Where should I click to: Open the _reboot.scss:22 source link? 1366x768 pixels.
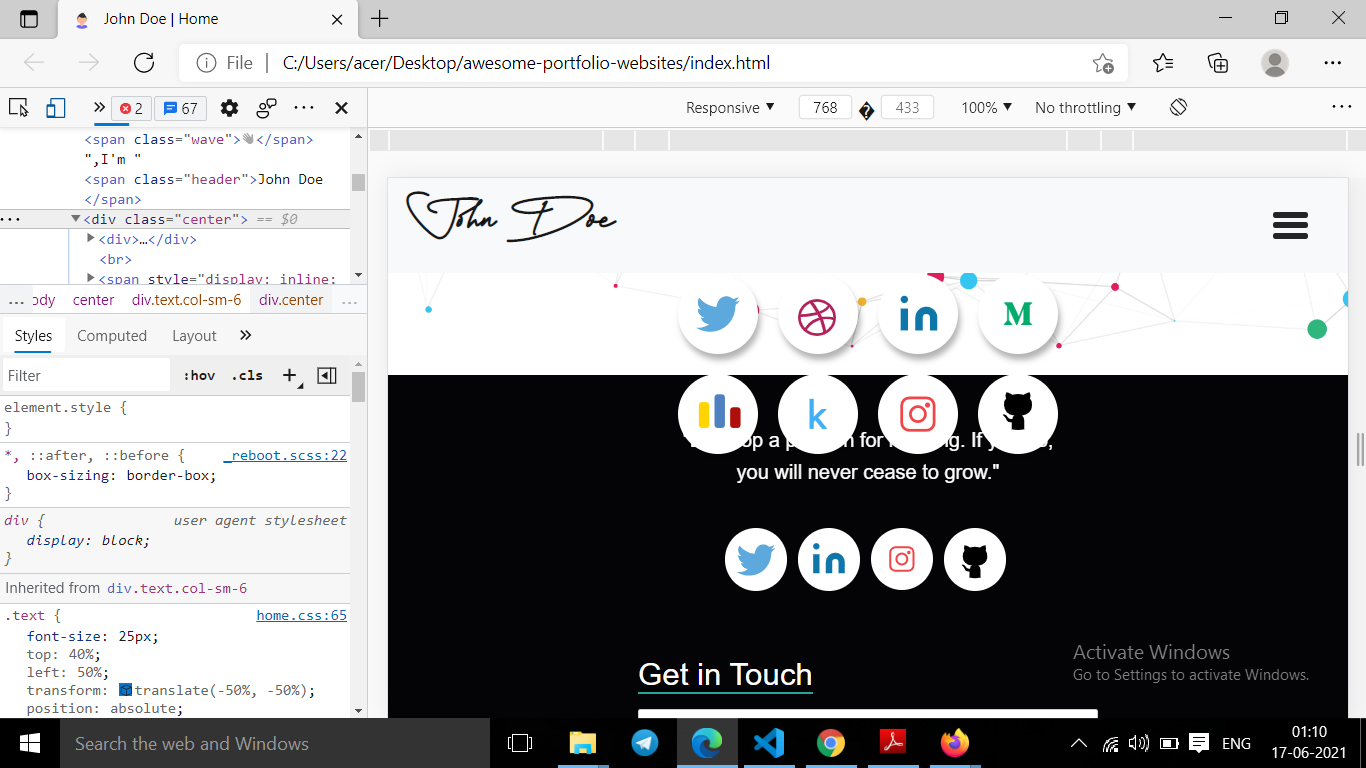(x=302, y=455)
